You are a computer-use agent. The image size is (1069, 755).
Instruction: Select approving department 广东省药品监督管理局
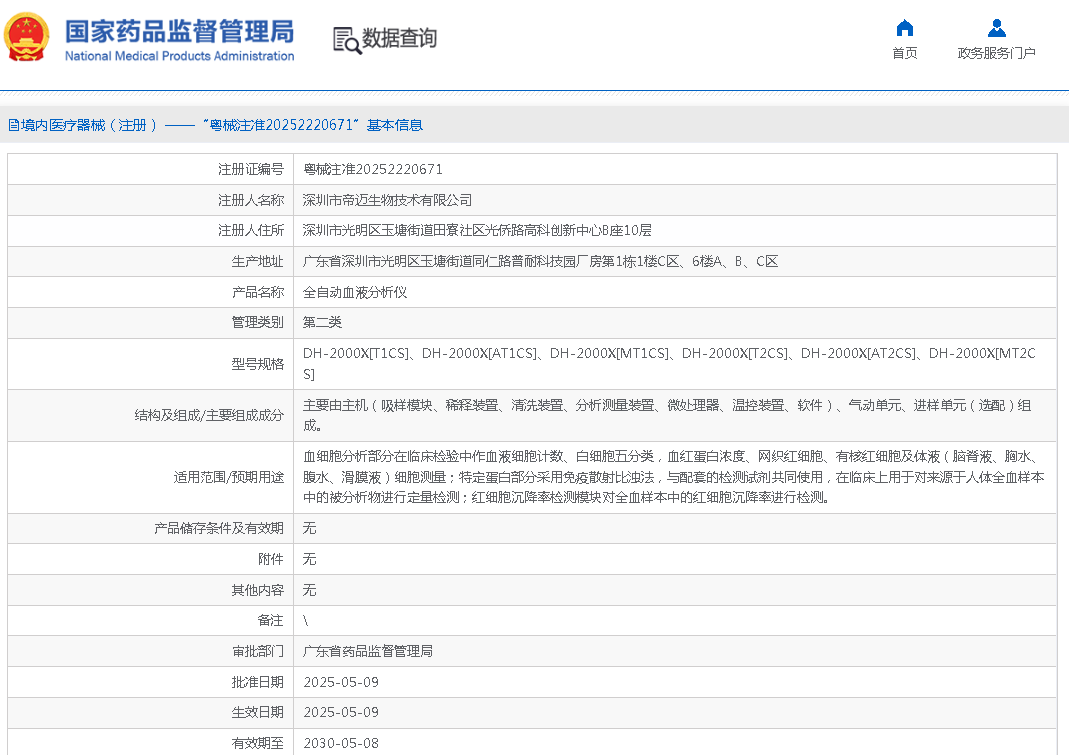[368, 651]
